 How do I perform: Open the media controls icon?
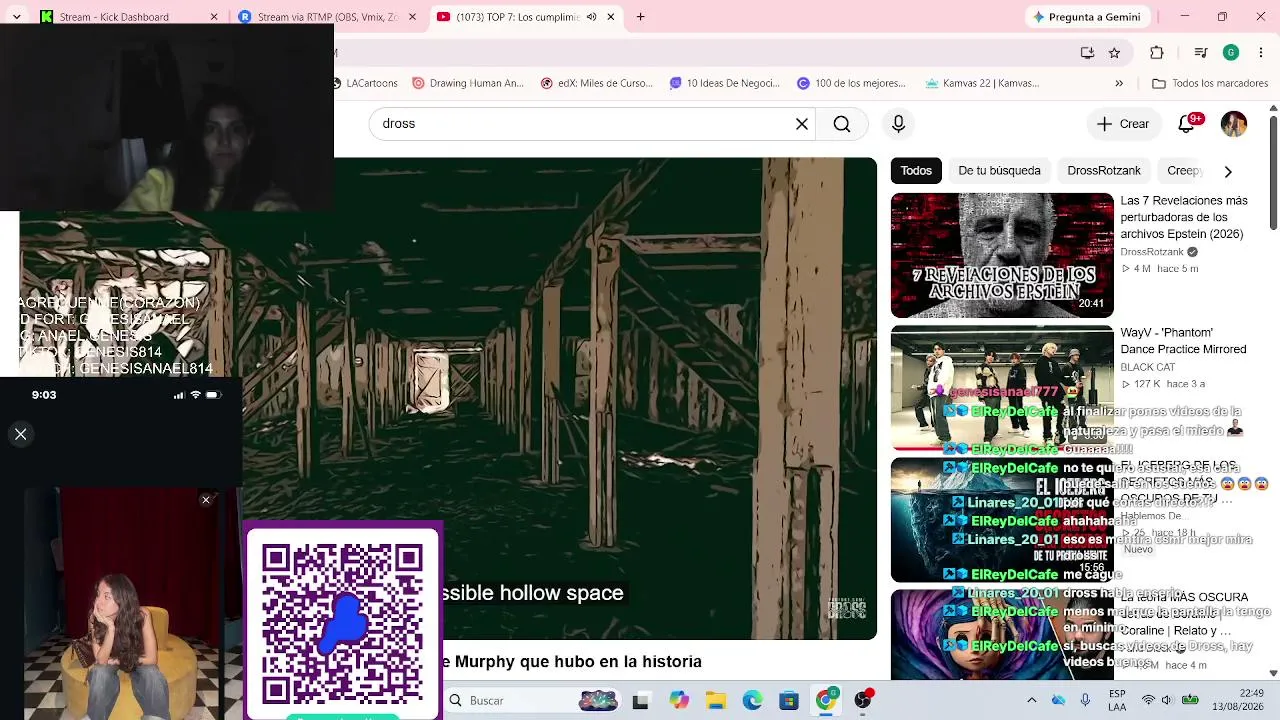click(x=1202, y=53)
